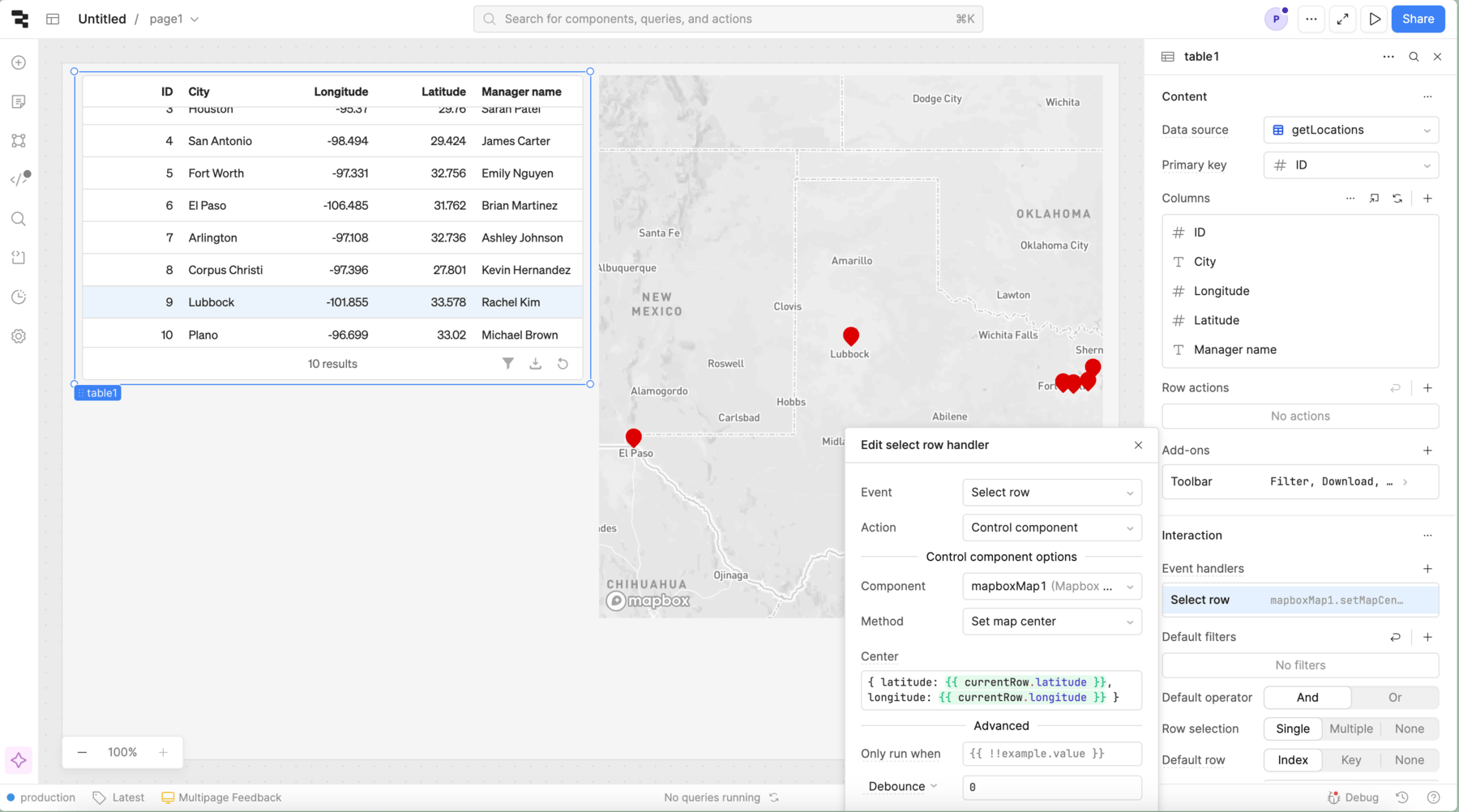Add a new table add-on
Image resolution: width=1459 pixels, height=812 pixels.
click(1427, 451)
